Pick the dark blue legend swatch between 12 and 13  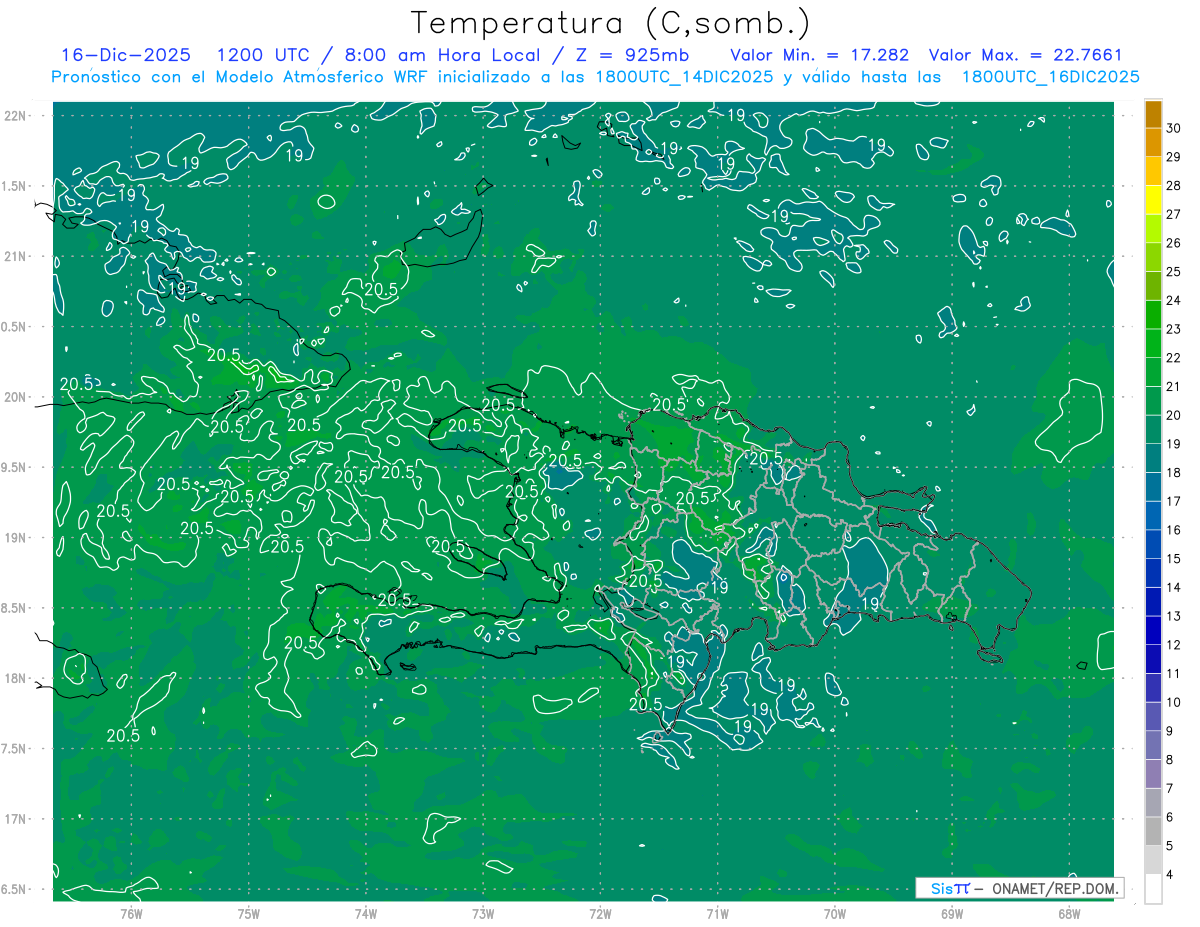click(x=1153, y=630)
